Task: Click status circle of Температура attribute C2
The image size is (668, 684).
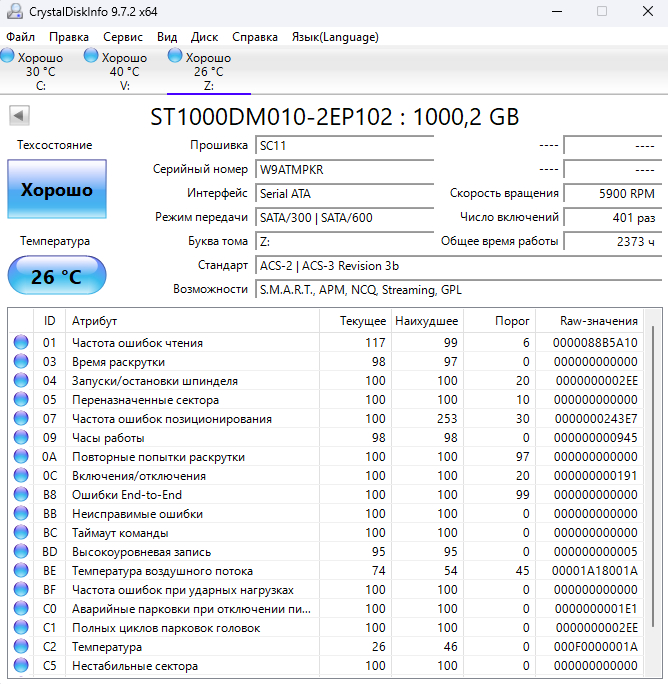Action: tap(21, 647)
